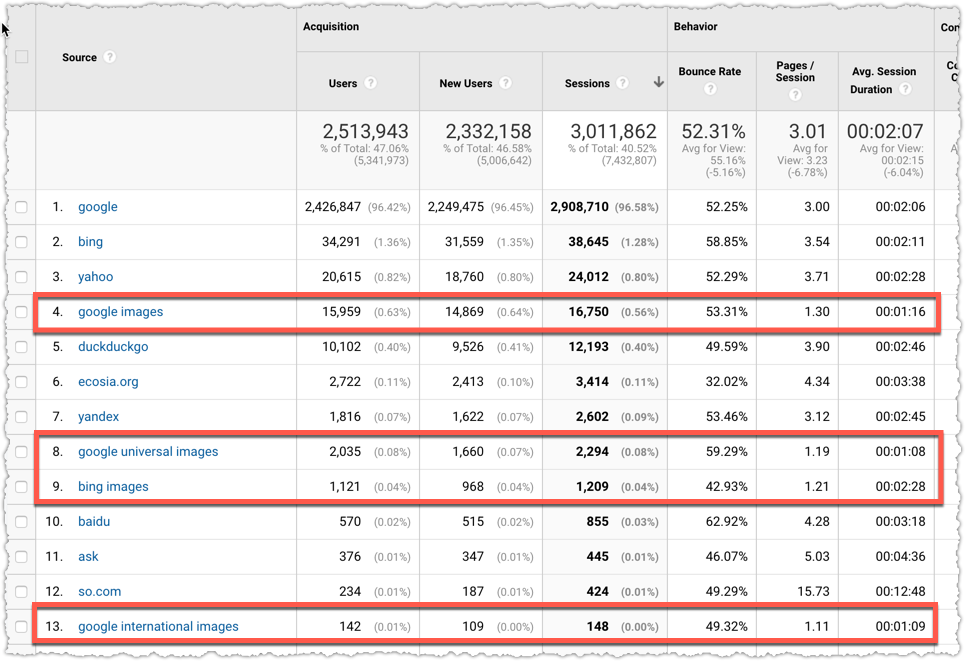This screenshot has width=965, height=661.
Task: Check the ecosia.org row checkbox
Action: tap(22, 382)
